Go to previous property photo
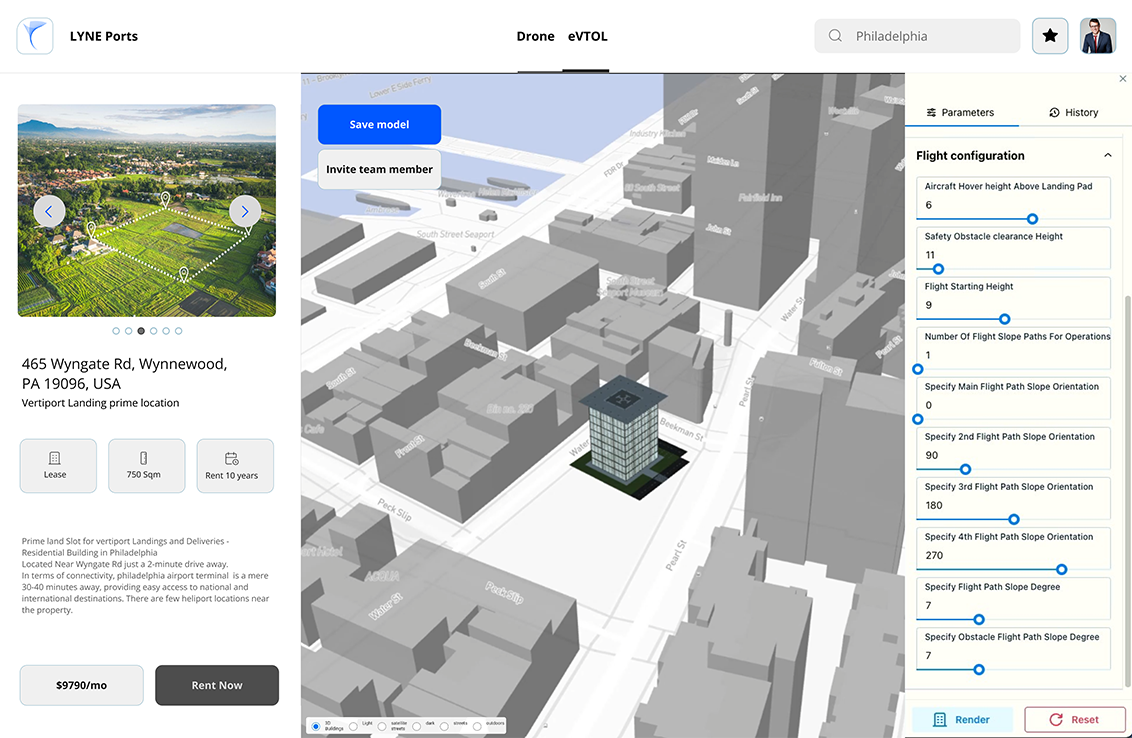This screenshot has width=1132, height=738. 49,211
